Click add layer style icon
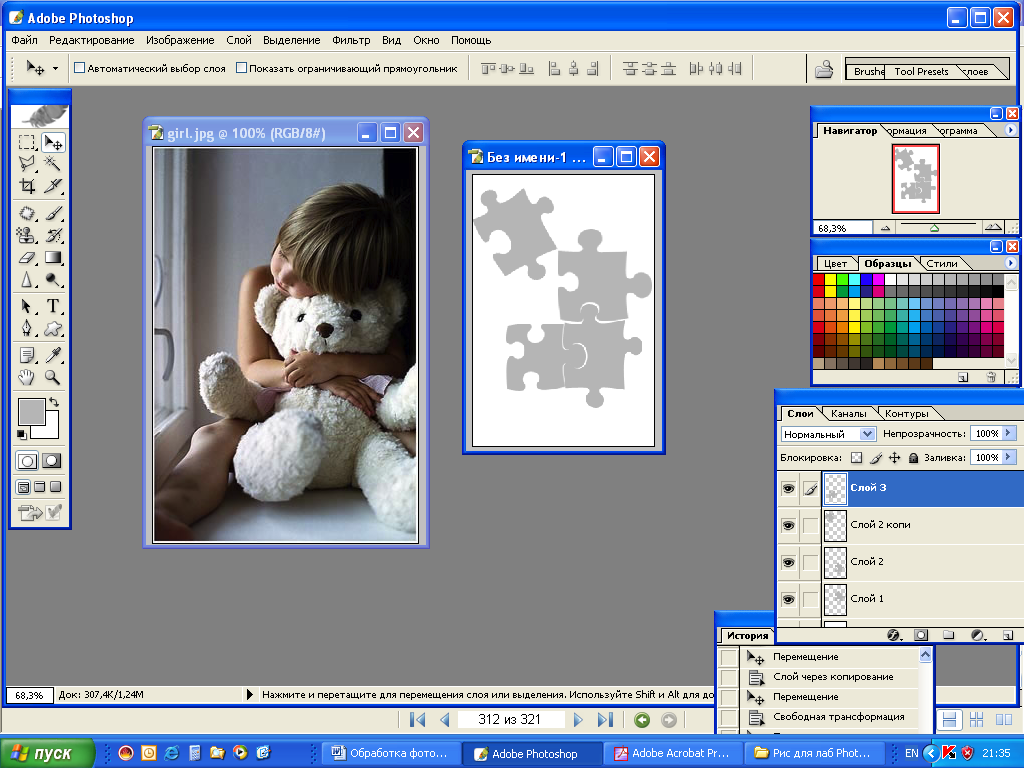This screenshot has height=768, width=1024. pos(894,635)
